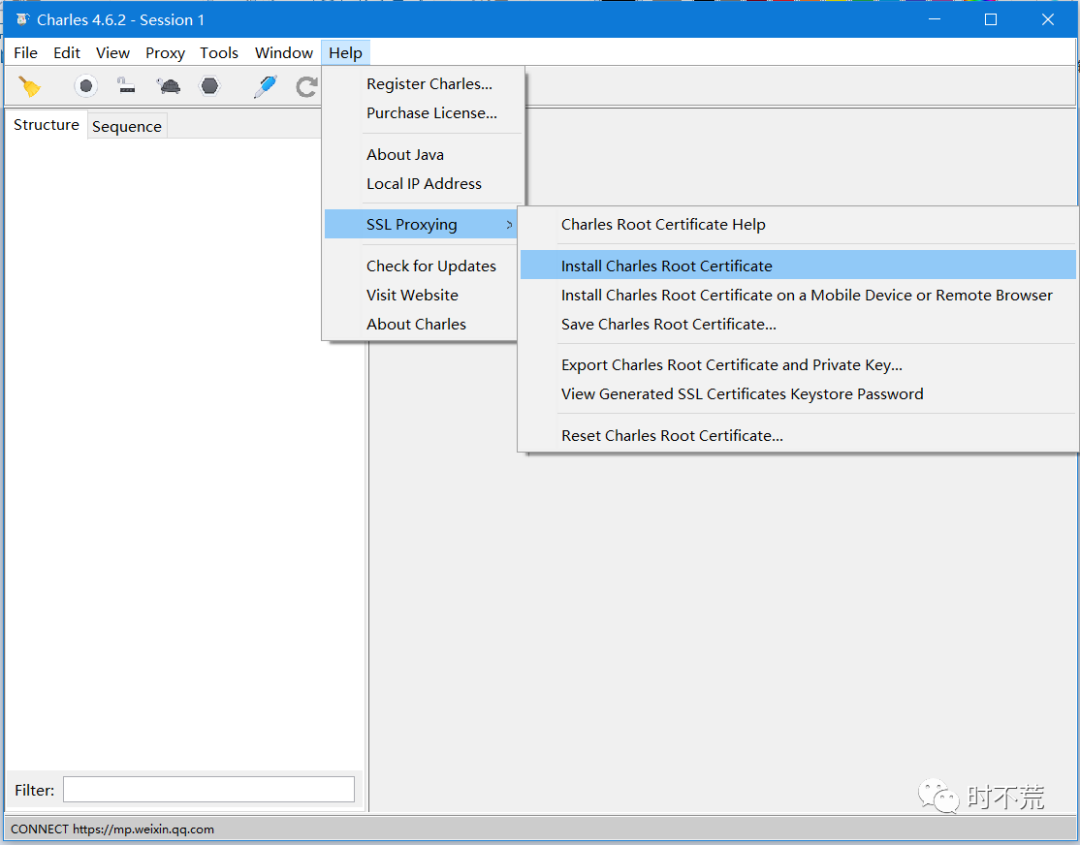Select Visit Website menu item
The width and height of the screenshot is (1080, 845).
[x=422, y=295]
